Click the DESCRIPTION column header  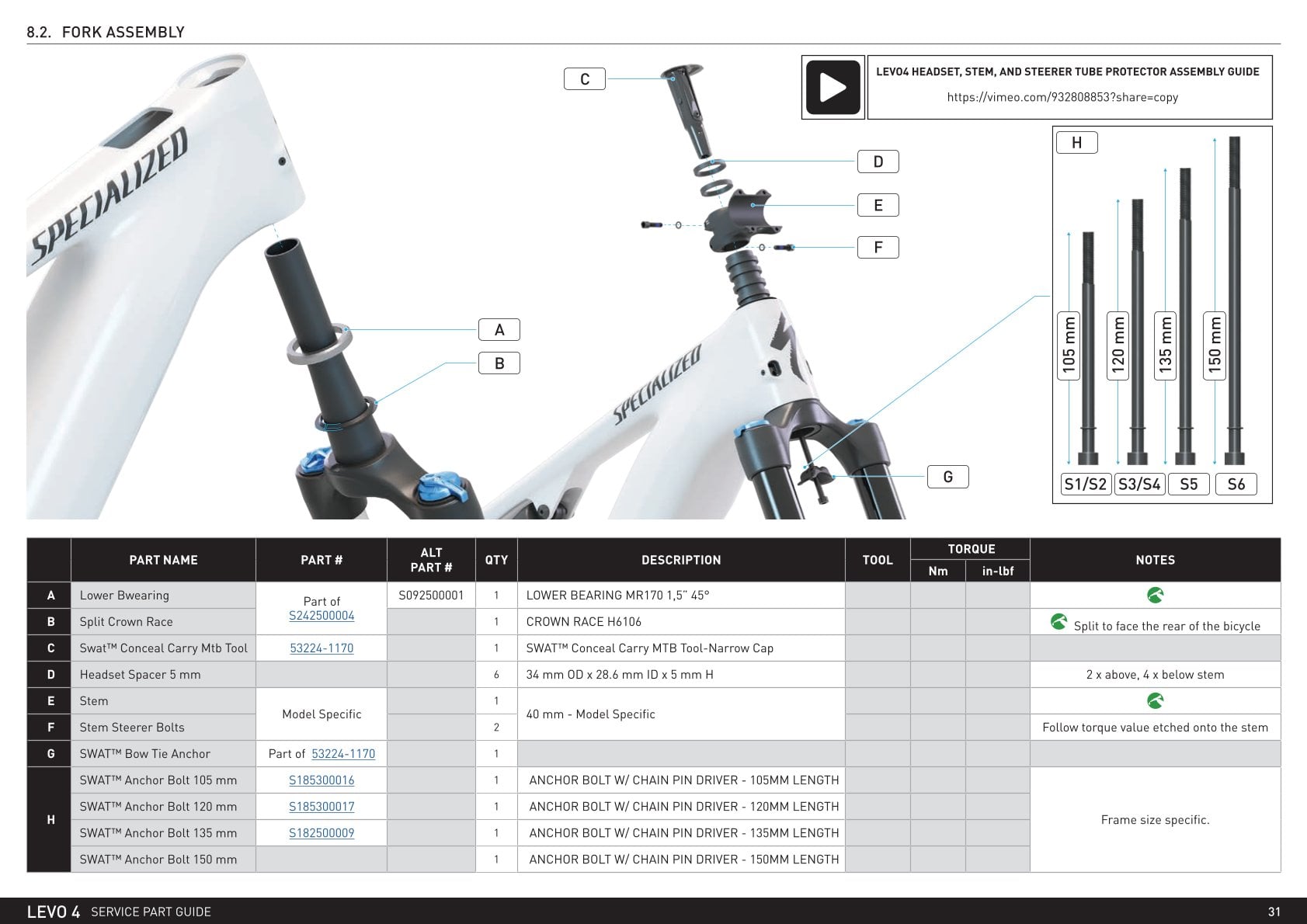(681, 560)
